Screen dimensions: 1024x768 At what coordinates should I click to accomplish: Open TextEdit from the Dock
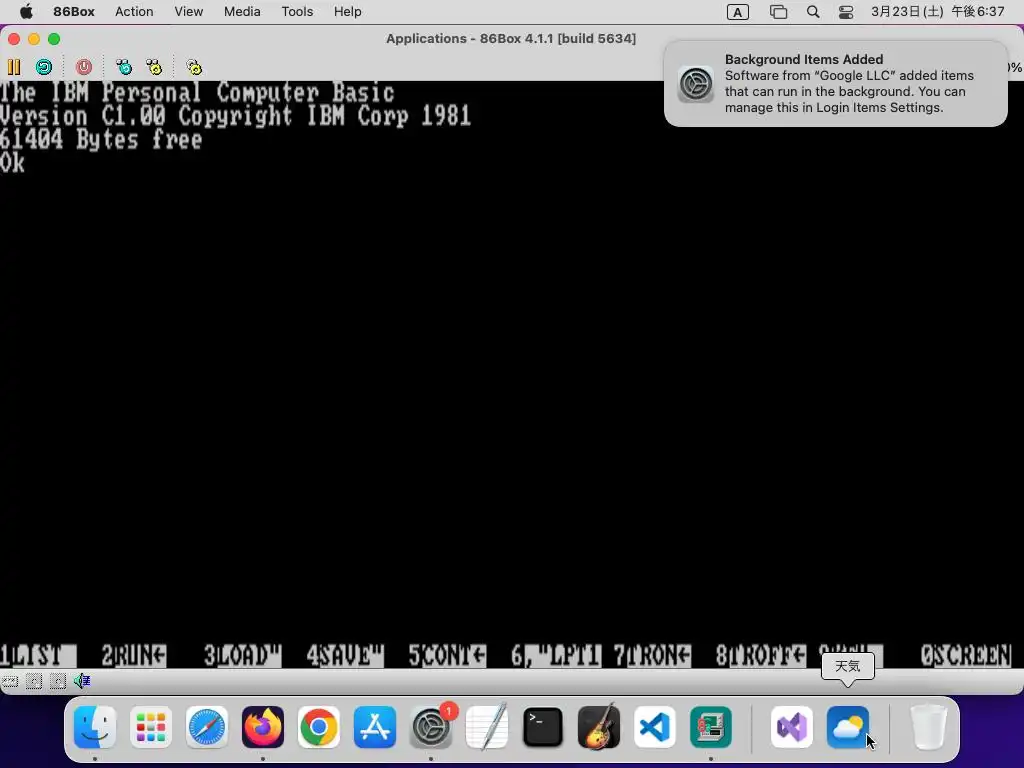coord(487,727)
